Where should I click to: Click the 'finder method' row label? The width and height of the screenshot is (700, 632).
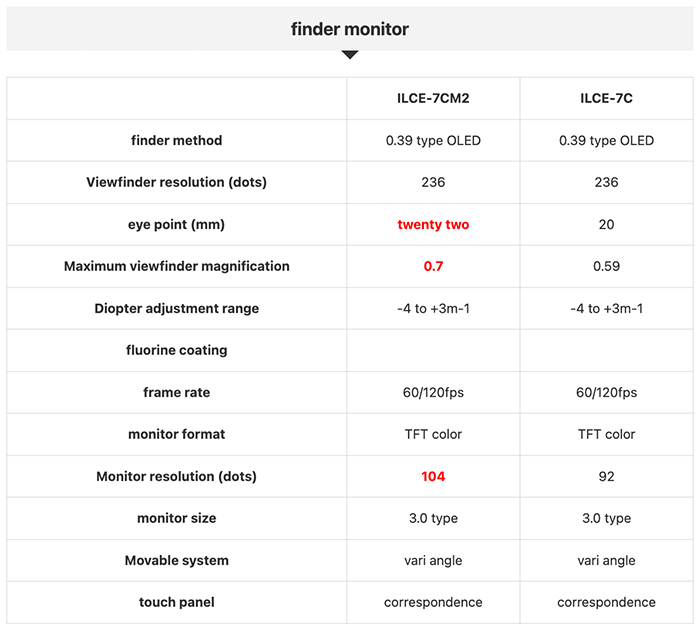176,140
